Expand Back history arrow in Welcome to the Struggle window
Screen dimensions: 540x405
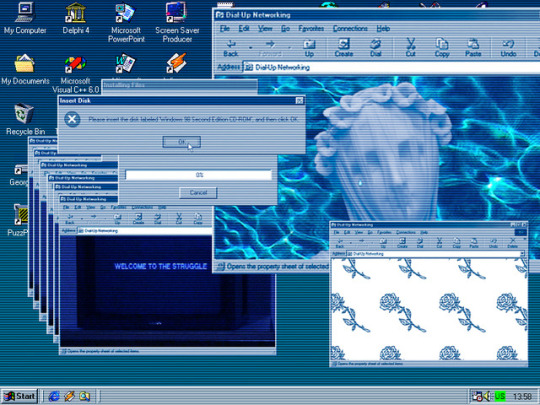point(82,218)
